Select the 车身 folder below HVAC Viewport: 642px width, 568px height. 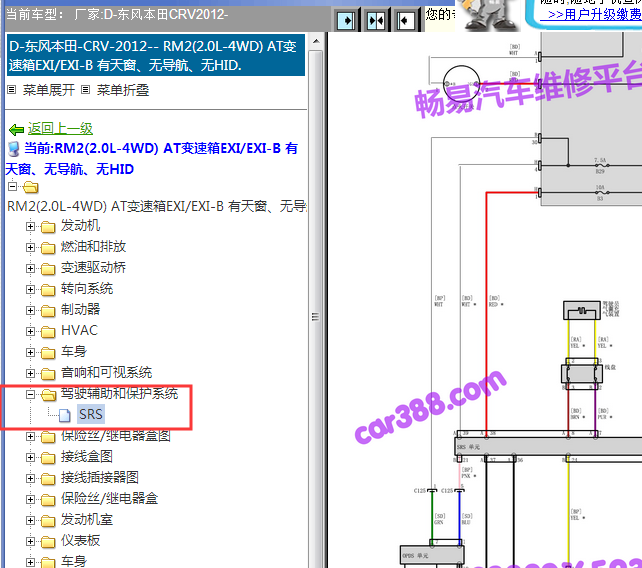(74, 351)
